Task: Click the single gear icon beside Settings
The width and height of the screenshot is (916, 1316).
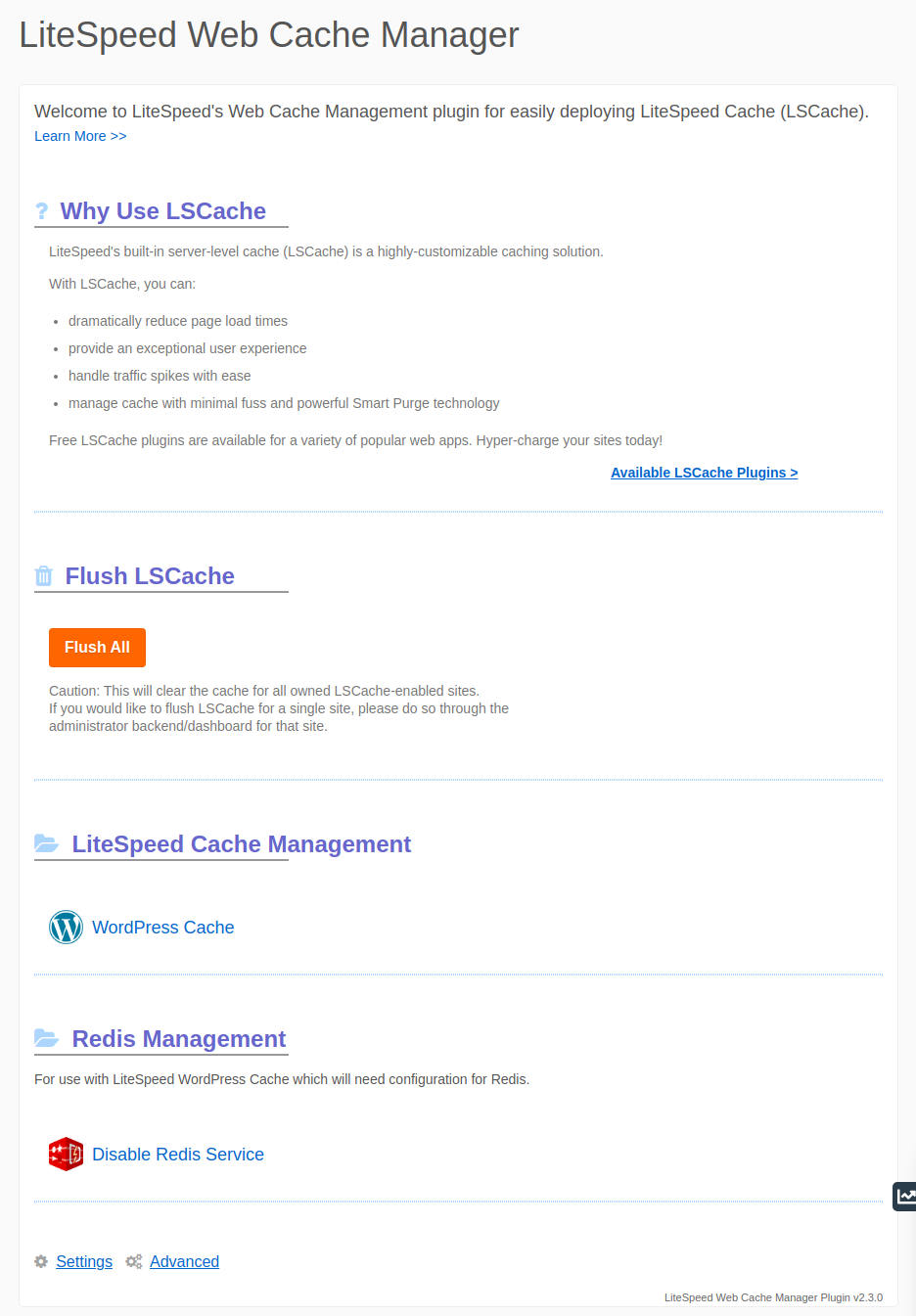Action: click(40, 1261)
